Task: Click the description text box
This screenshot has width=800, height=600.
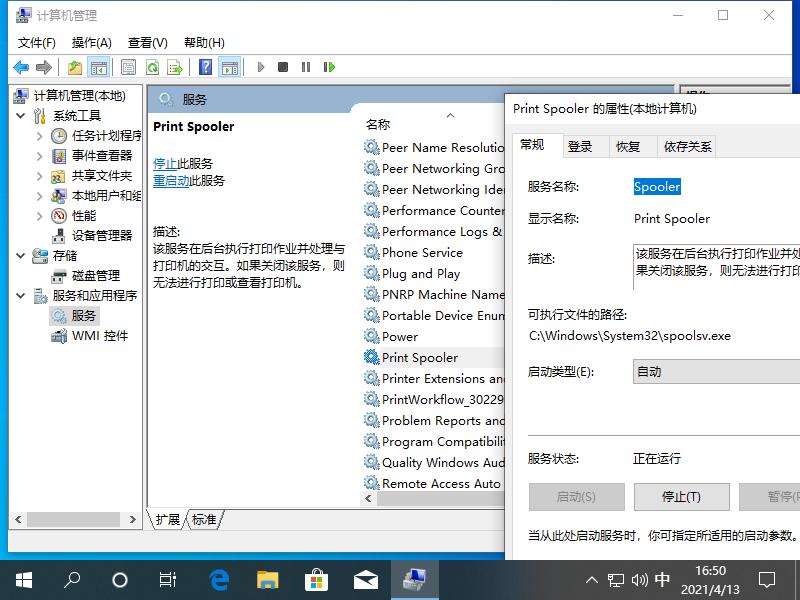Action: [716, 267]
